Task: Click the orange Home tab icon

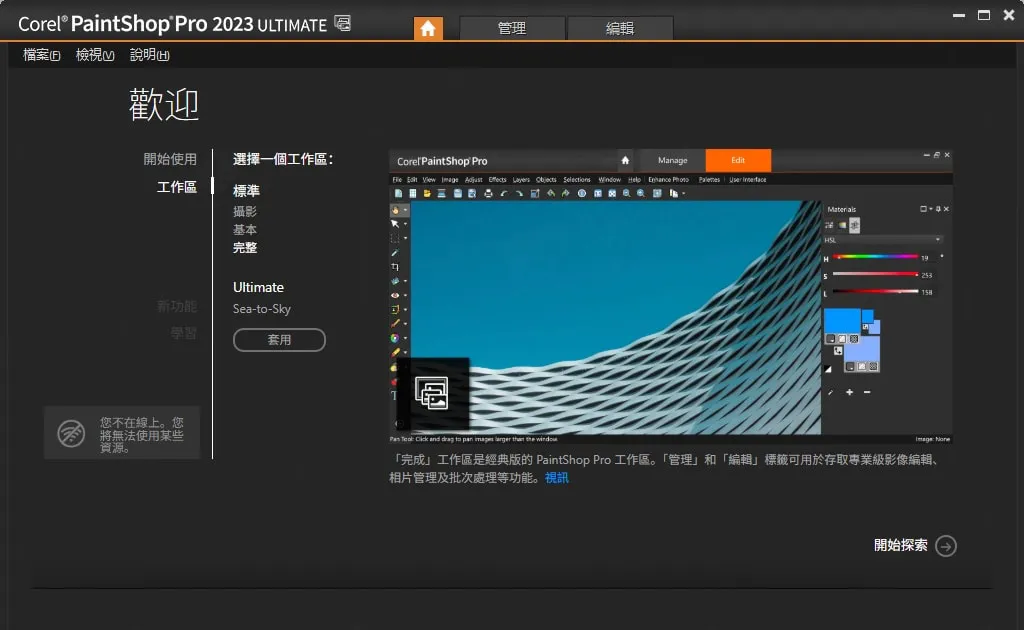Action: pyautogui.click(x=428, y=29)
